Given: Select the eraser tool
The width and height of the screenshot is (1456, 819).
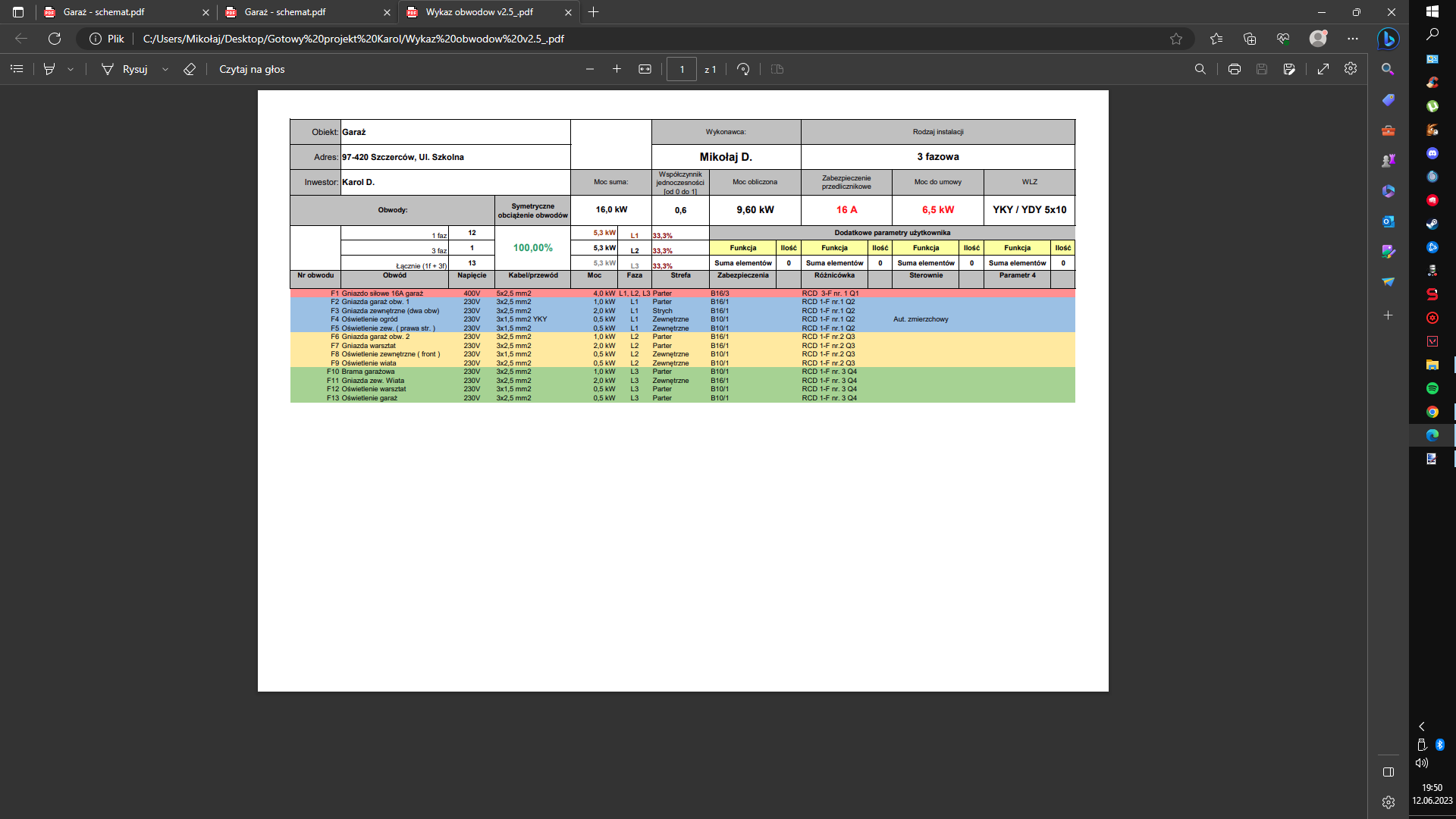Looking at the screenshot, I should (x=190, y=69).
